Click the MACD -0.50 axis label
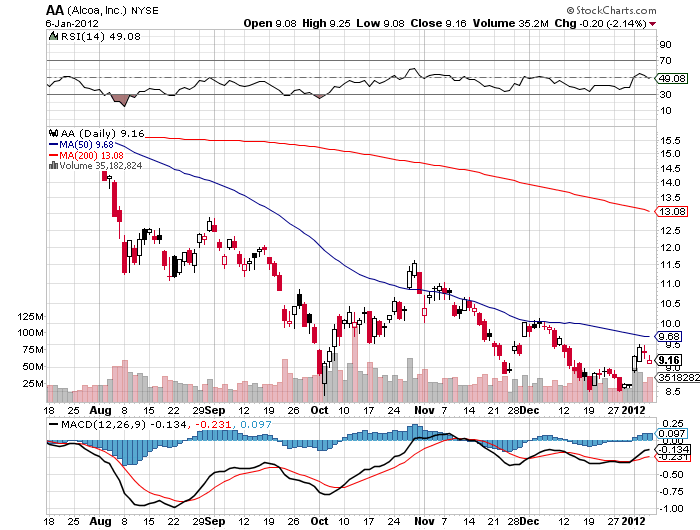Image resolution: width=700 pixels, height=530 pixels. pos(671,475)
